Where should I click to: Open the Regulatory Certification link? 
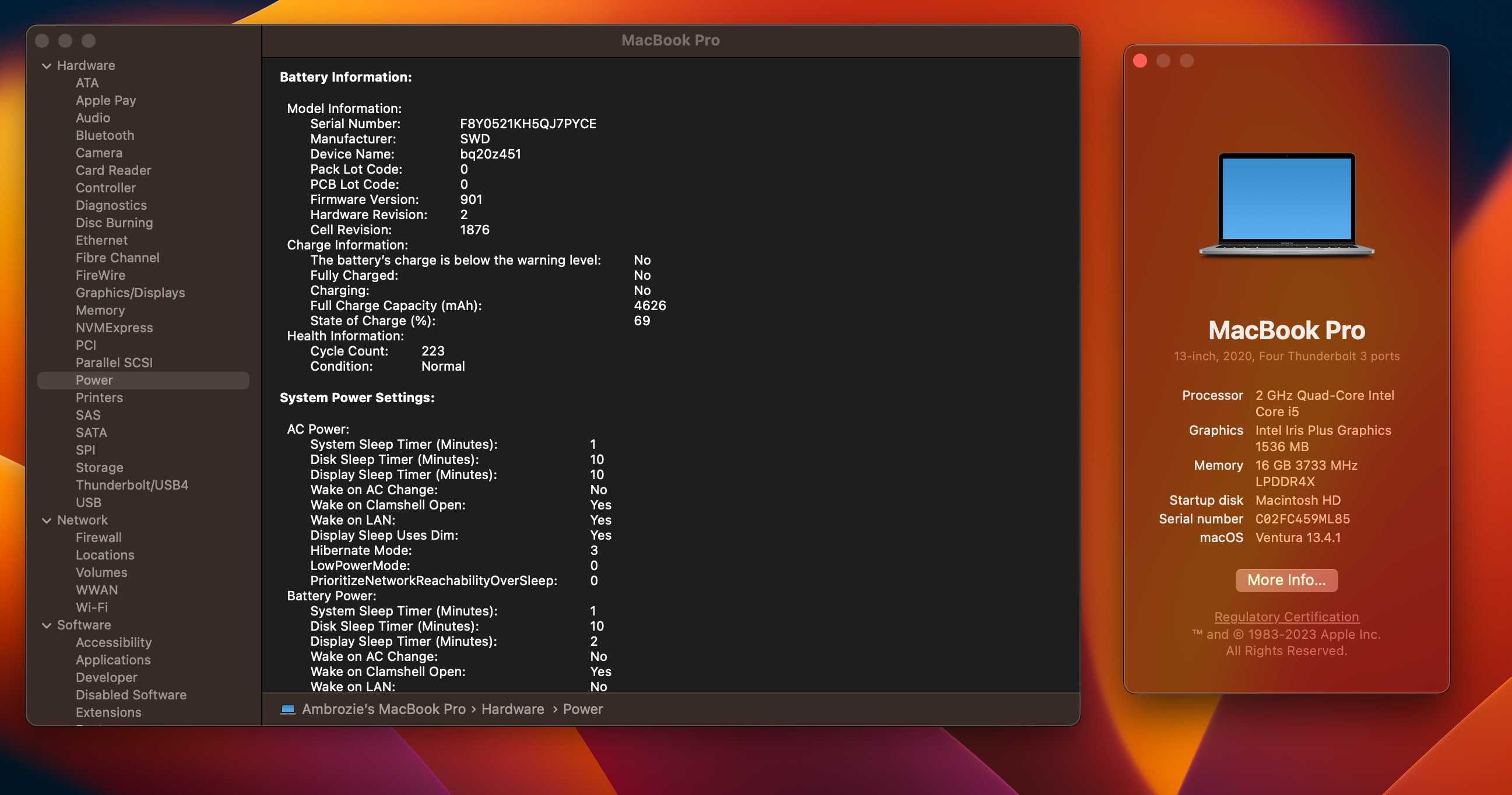(1286, 617)
